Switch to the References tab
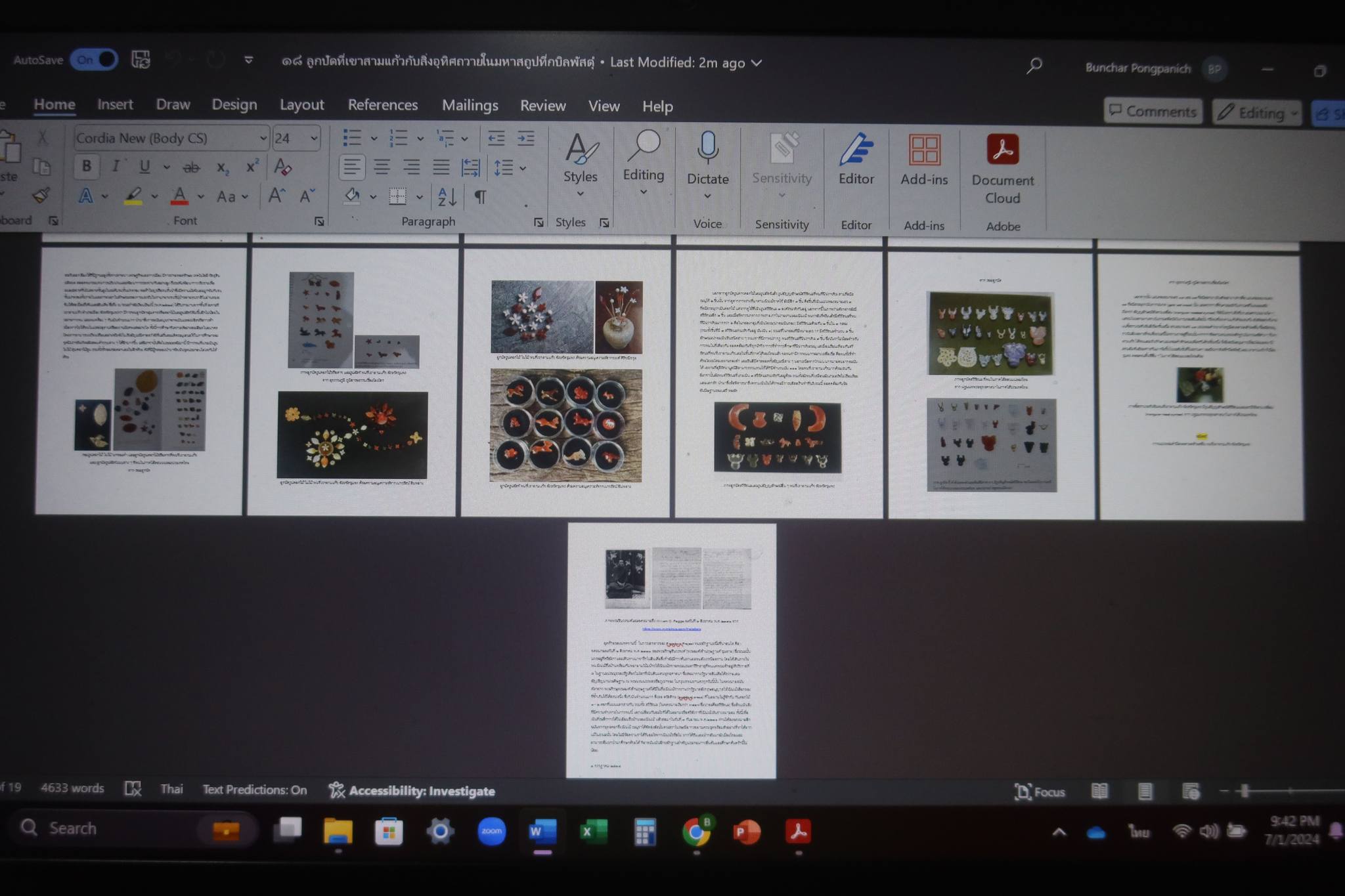The width and height of the screenshot is (1345, 896). pos(382,105)
